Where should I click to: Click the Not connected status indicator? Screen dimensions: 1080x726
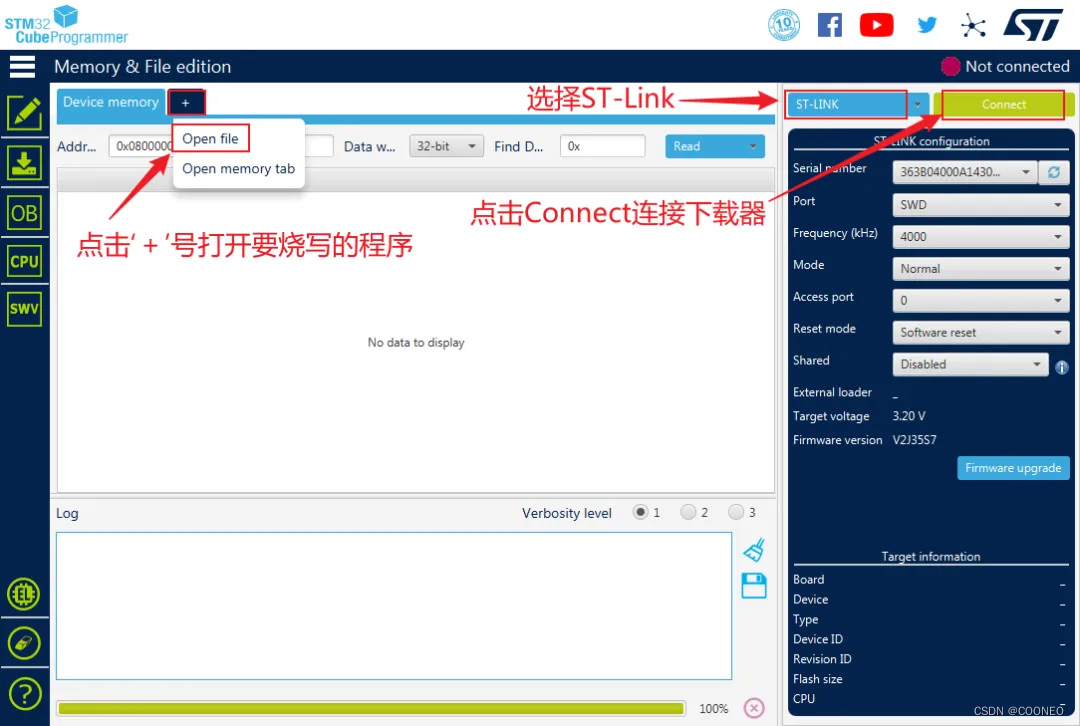(1006, 66)
